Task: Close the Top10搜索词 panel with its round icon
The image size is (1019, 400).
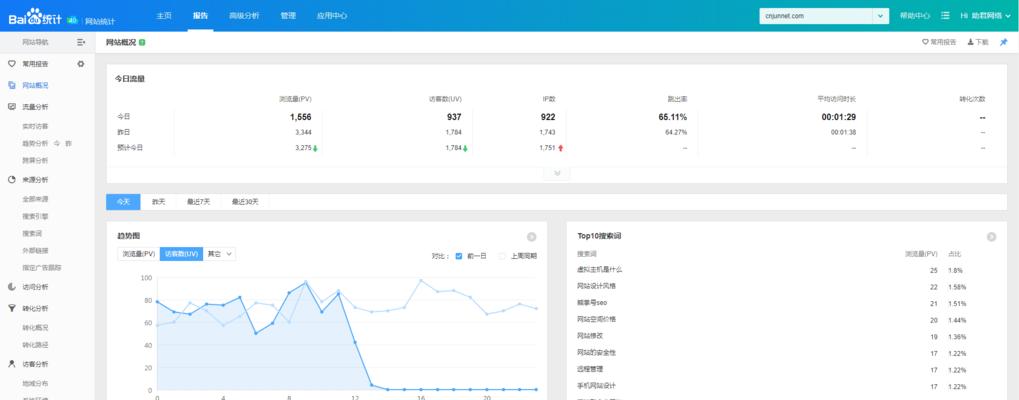Action: click(x=991, y=237)
